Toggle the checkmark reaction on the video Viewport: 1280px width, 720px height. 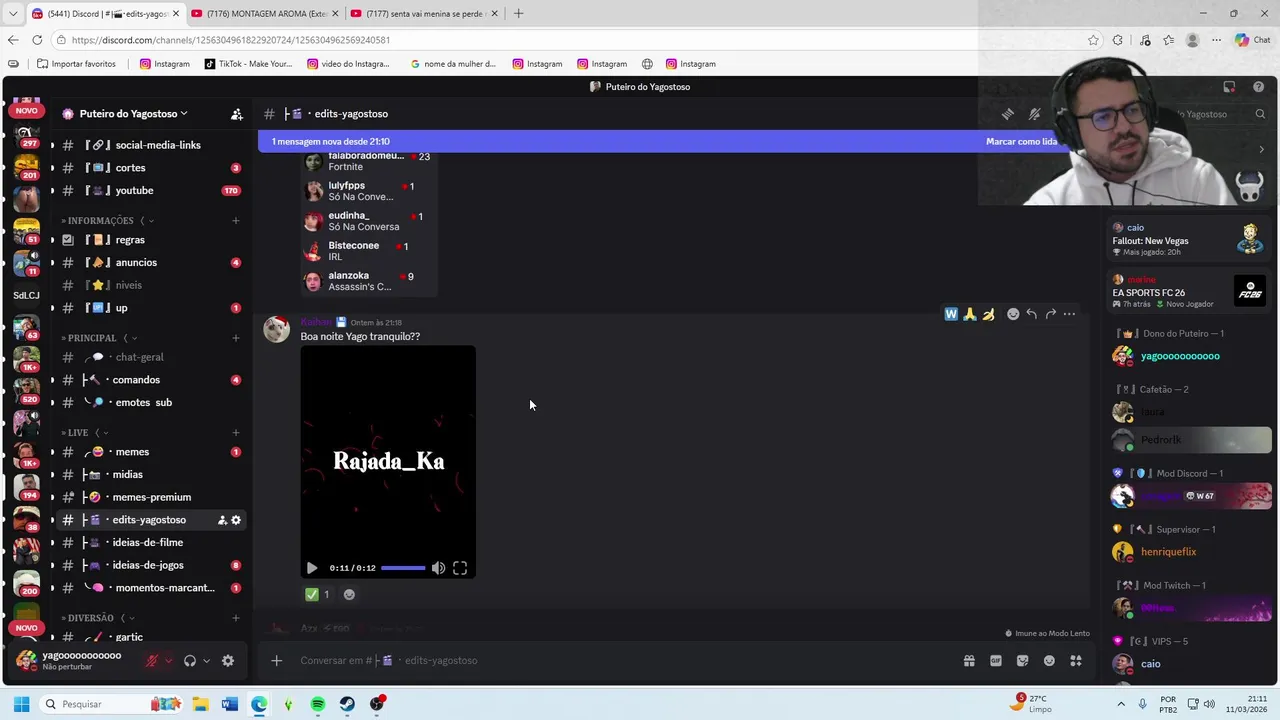tap(318, 594)
